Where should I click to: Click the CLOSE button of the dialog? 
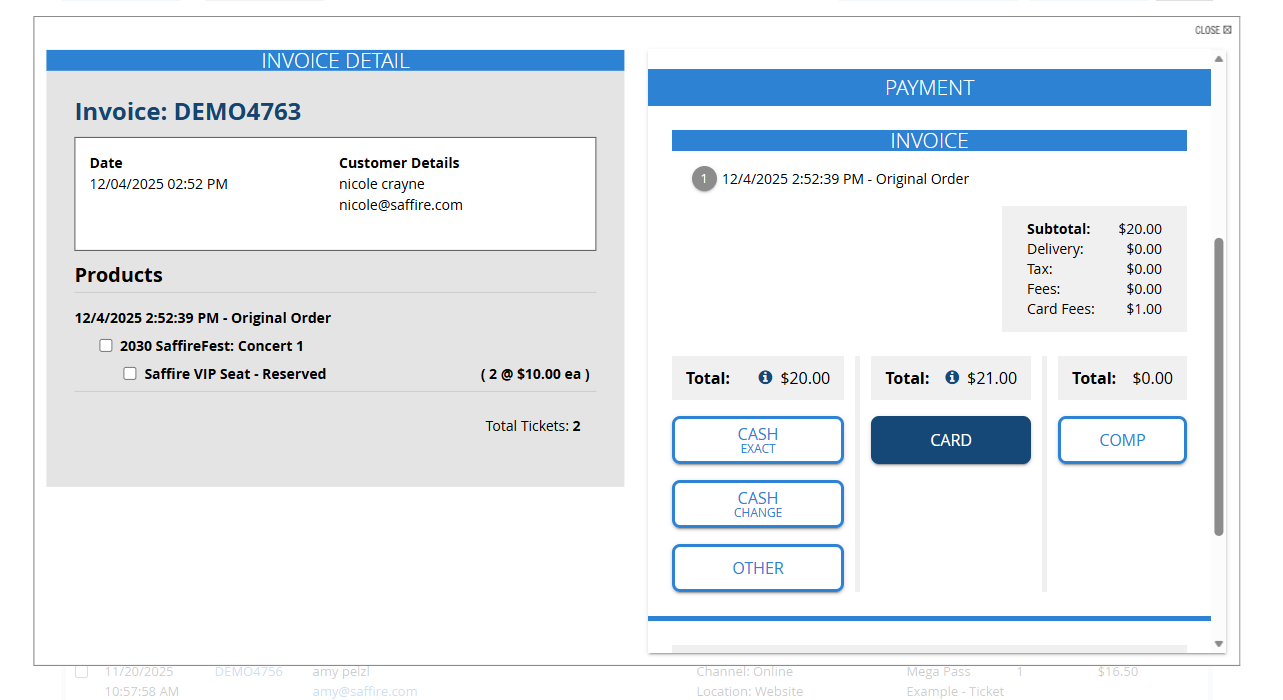(1213, 30)
